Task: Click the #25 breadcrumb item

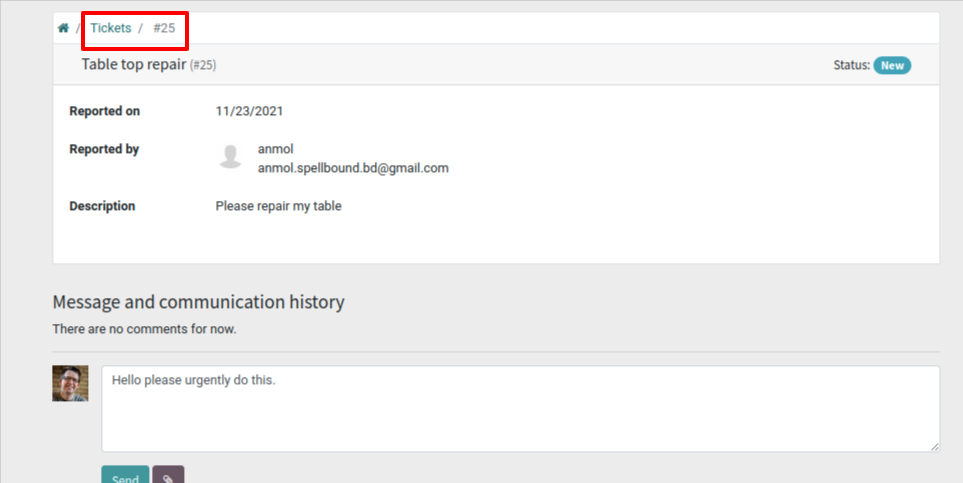Action: [164, 28]
